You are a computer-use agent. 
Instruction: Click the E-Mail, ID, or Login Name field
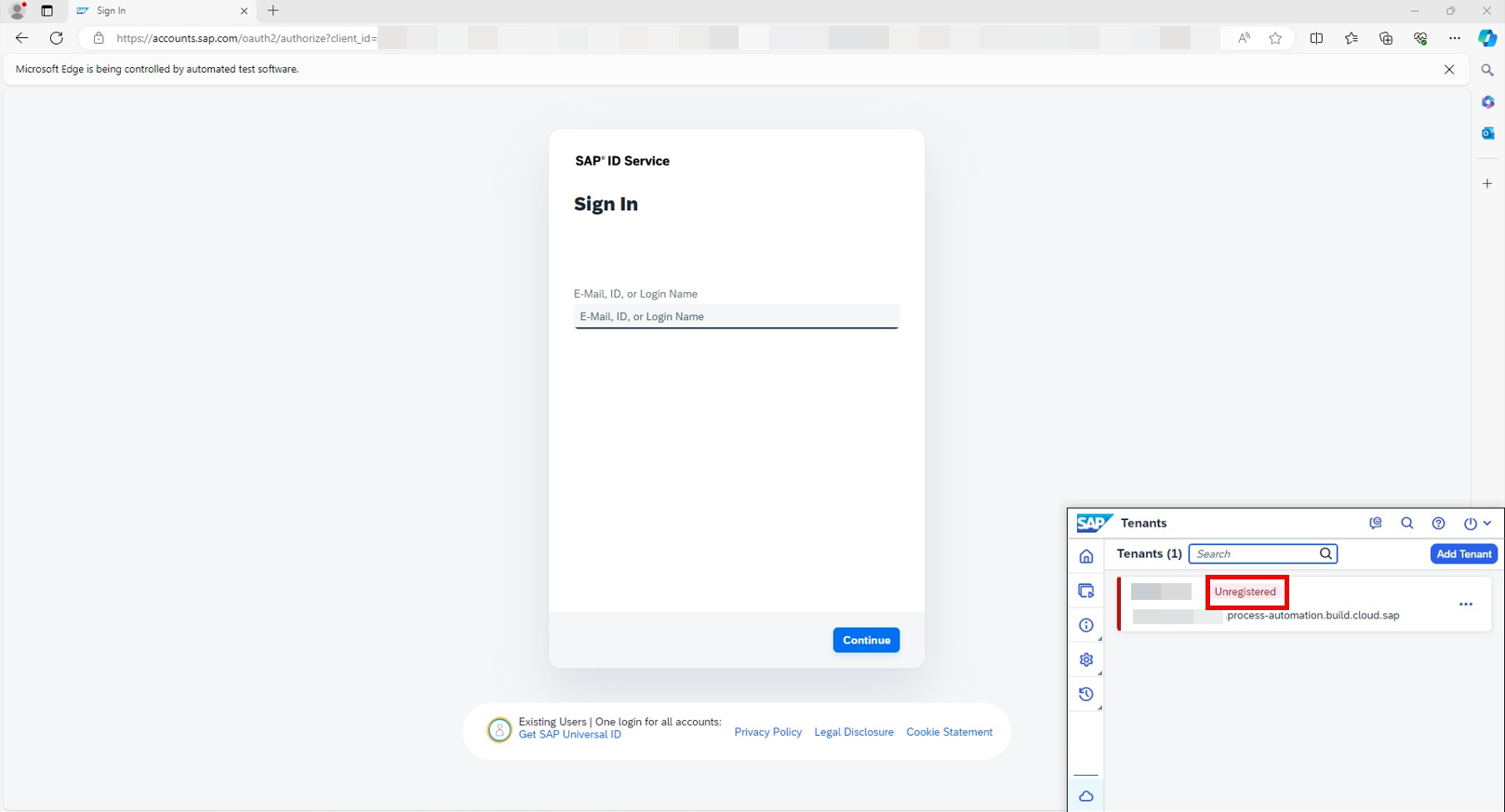click(737, 316)
